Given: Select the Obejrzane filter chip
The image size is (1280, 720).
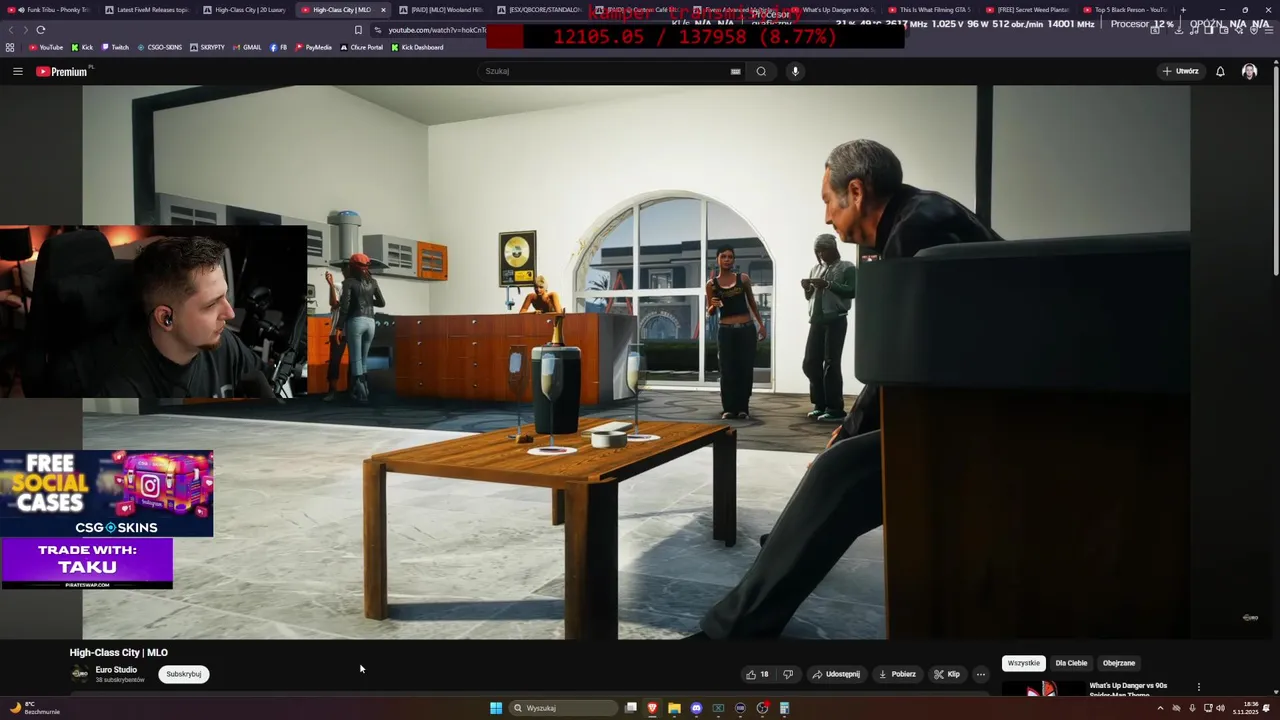Looking at the screenshot, I should click(x=1119, y=663).
